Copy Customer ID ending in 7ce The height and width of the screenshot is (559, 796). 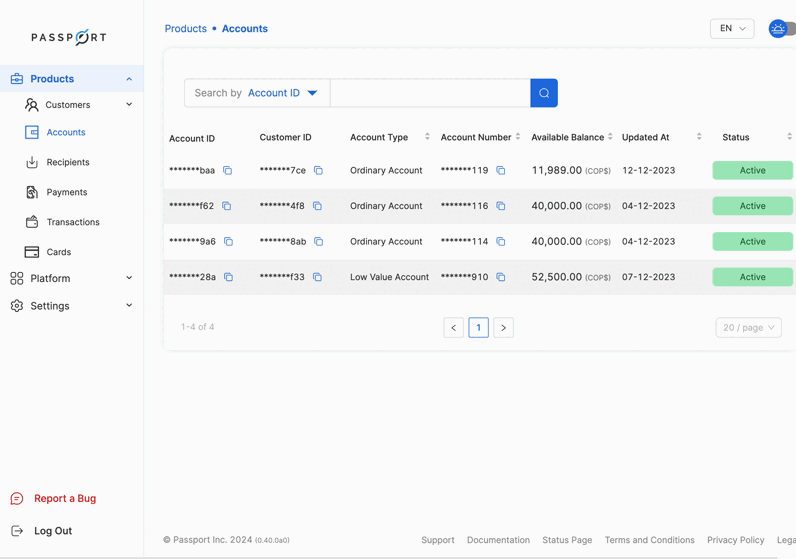click(318, 171)
